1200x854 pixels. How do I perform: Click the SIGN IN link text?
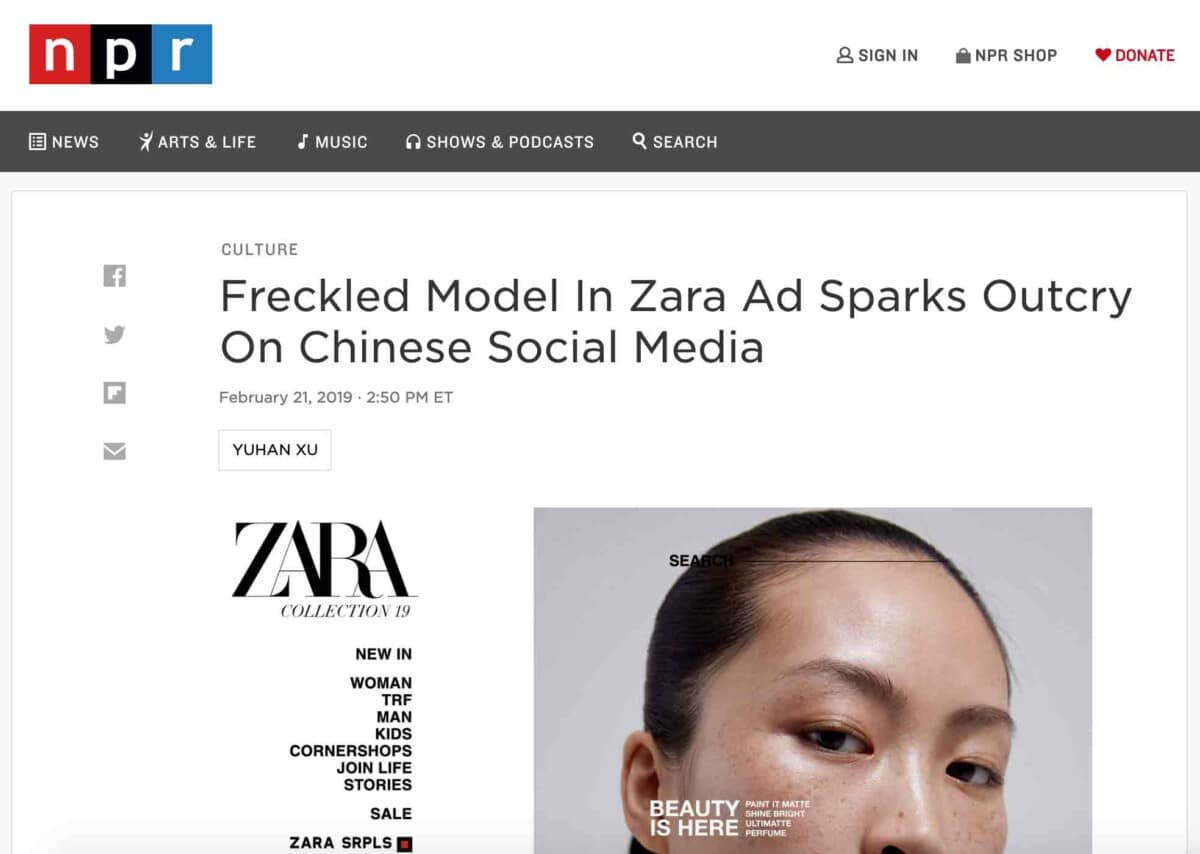click(888, 55)
